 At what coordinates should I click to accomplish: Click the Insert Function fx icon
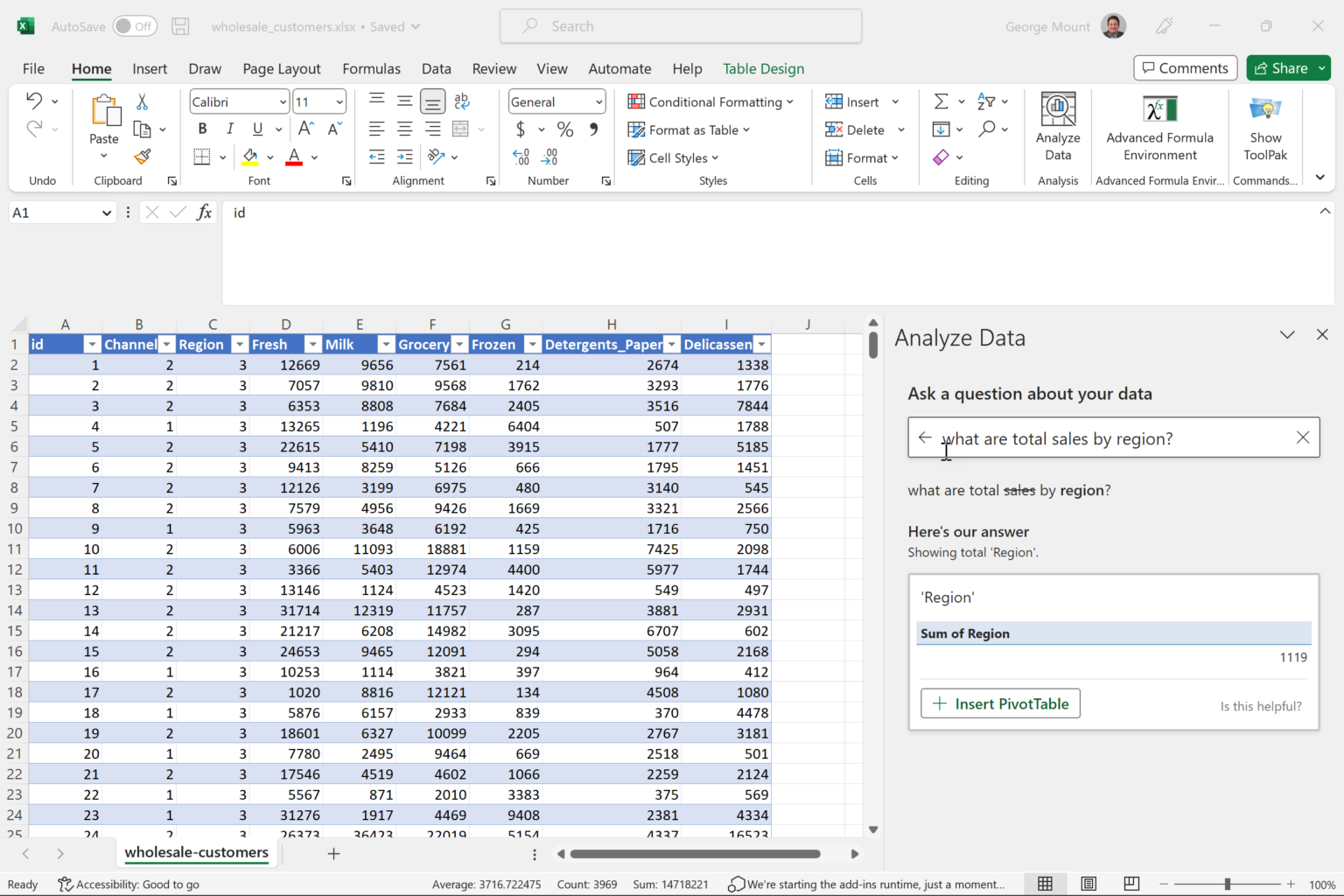[x=205, y=213]
